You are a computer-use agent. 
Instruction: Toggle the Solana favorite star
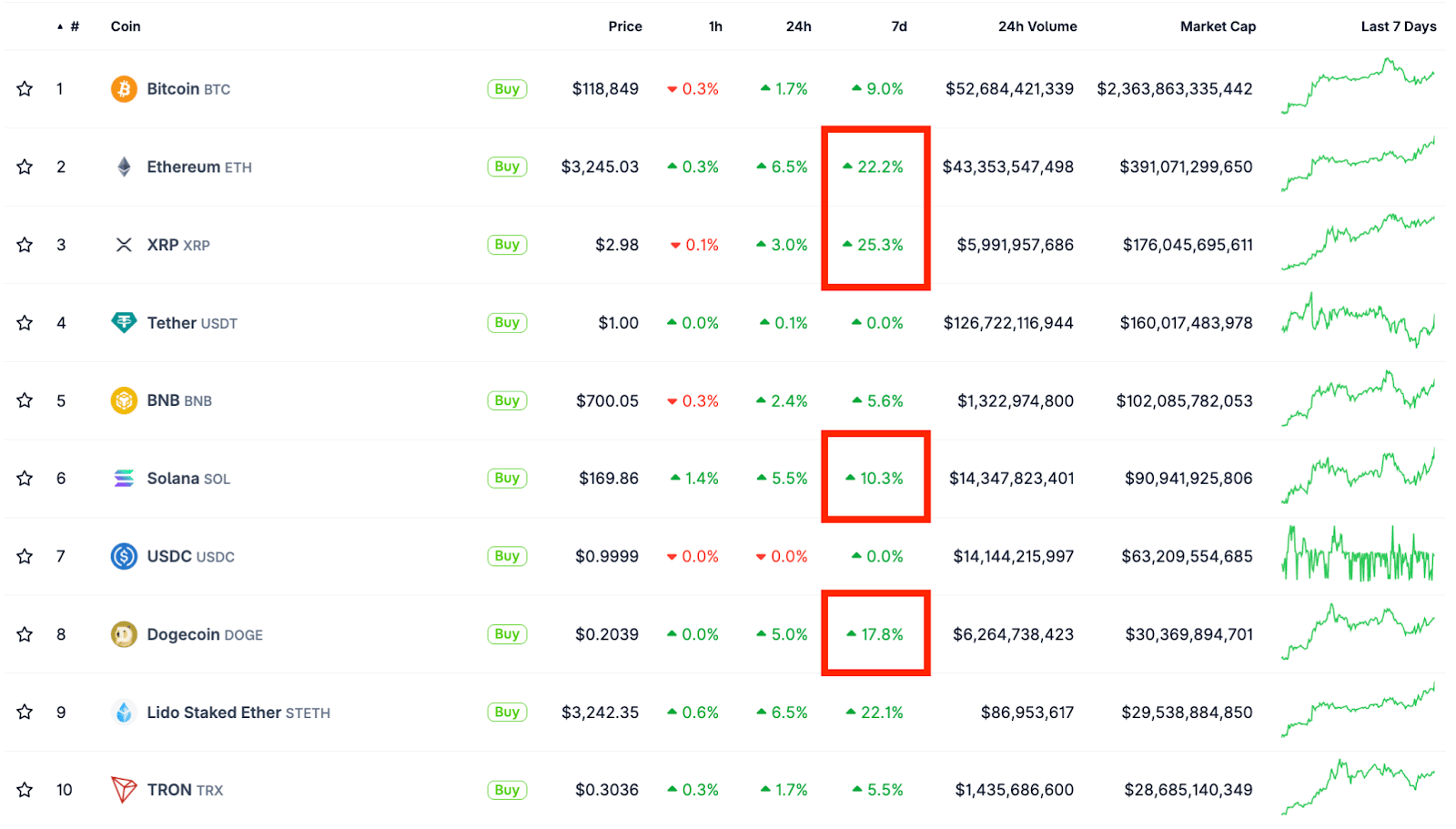[x=25, y=478]
